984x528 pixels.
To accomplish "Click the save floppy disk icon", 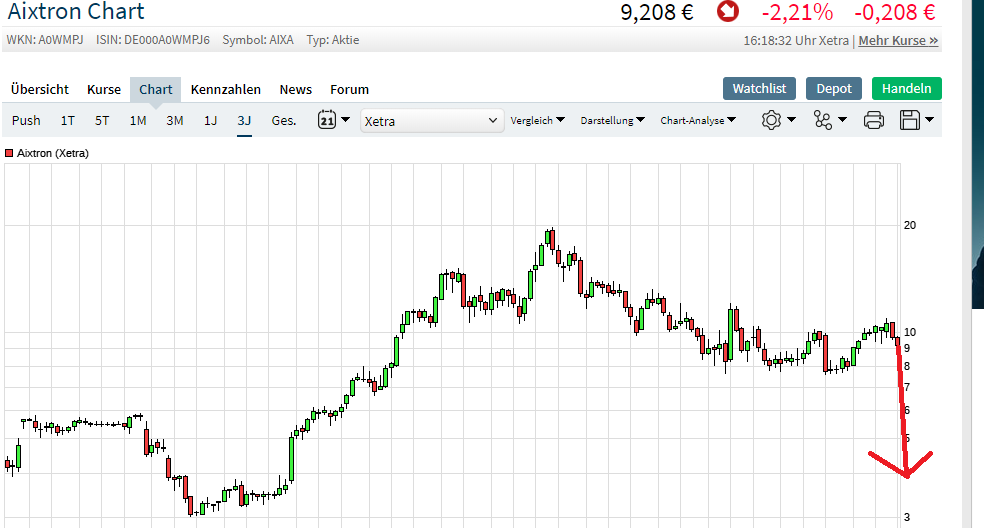I will click(909, 120).
